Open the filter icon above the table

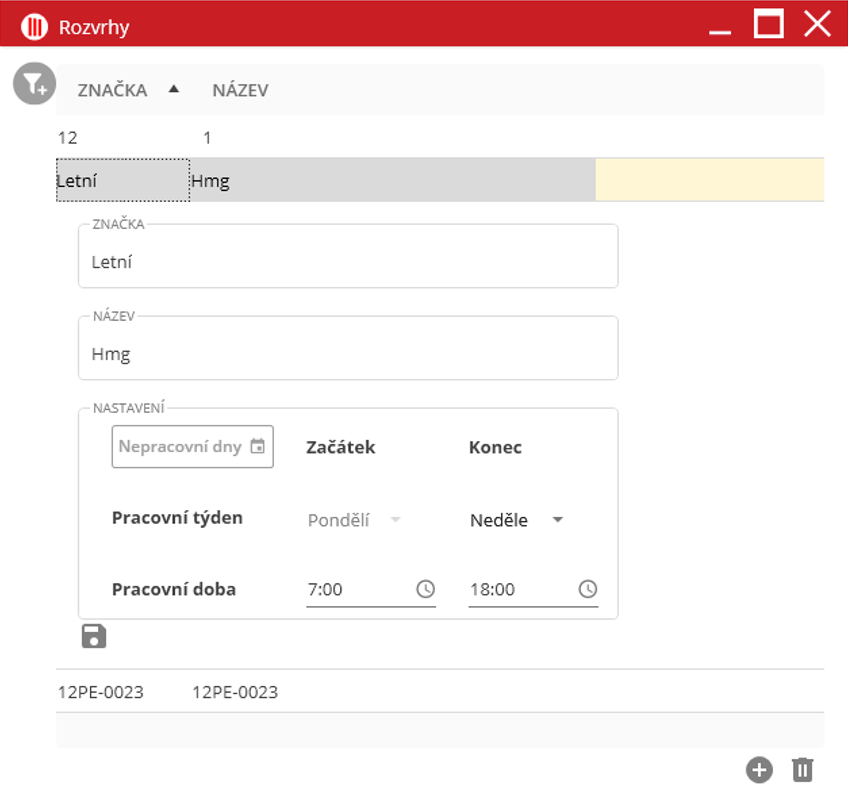click(34, 83)
